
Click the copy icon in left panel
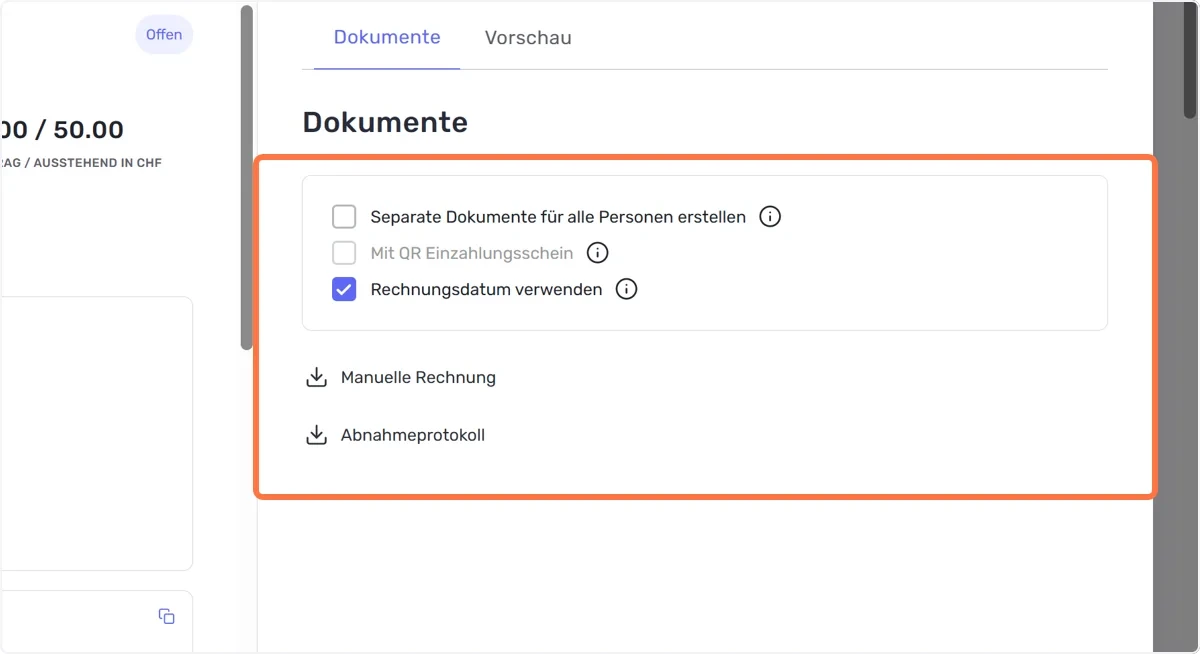167,616
